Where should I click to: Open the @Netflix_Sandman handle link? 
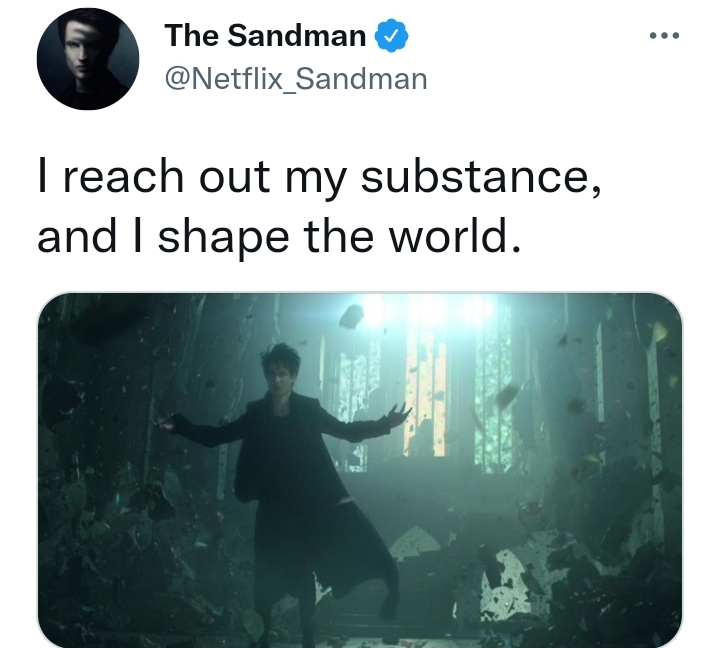pos(296,79)
